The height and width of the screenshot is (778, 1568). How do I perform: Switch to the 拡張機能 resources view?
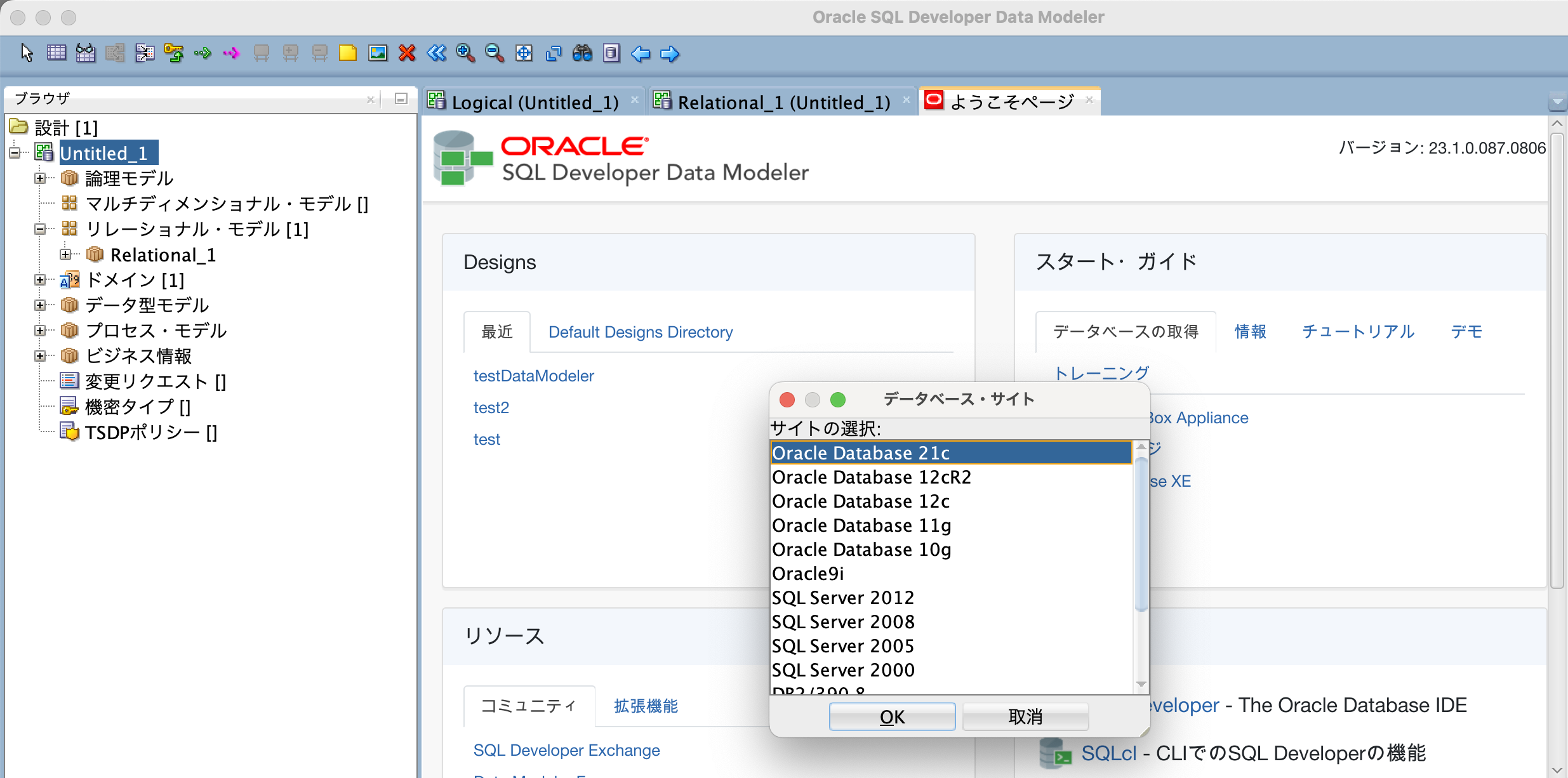click(644, 706)
